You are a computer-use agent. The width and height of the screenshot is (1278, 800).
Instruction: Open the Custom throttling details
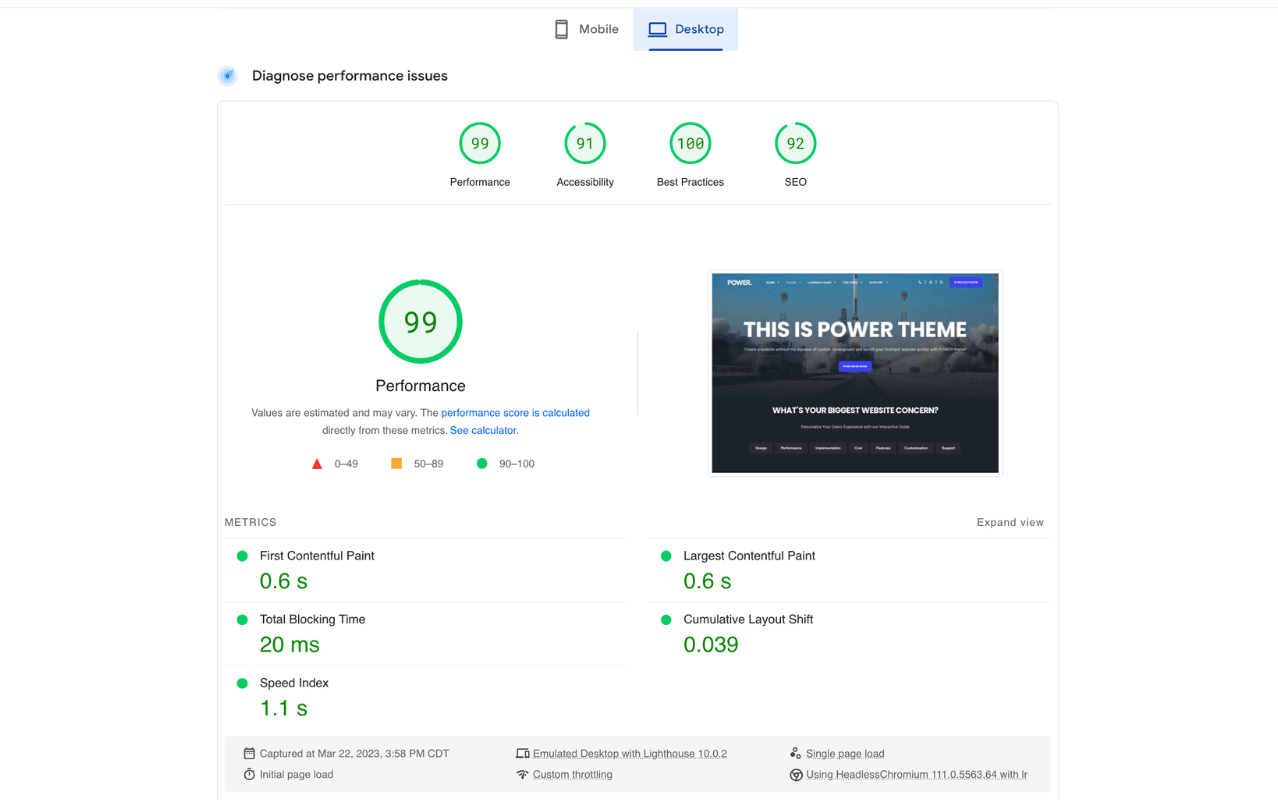[x=572, y=775]
